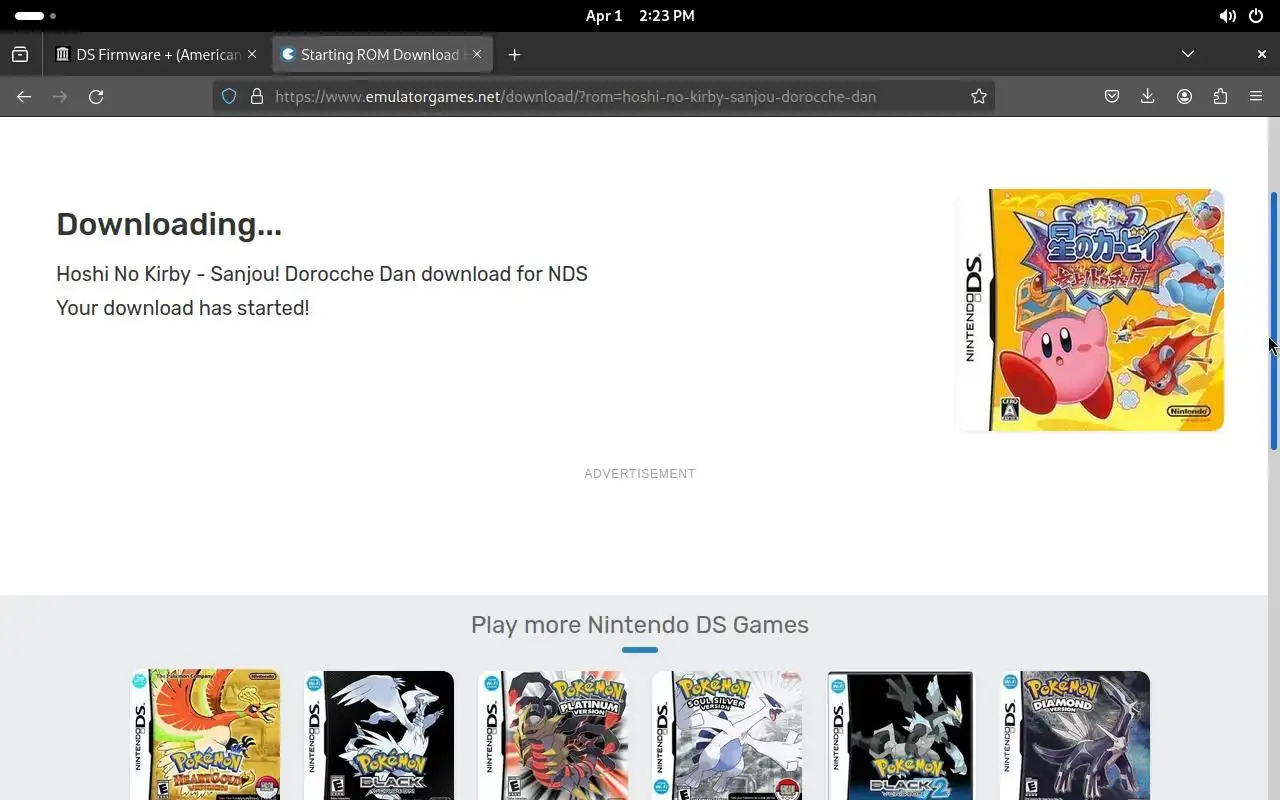This screenshot has width=1280, height=800.
Task: Open a new browser tab
Action: tap(514, 55)
